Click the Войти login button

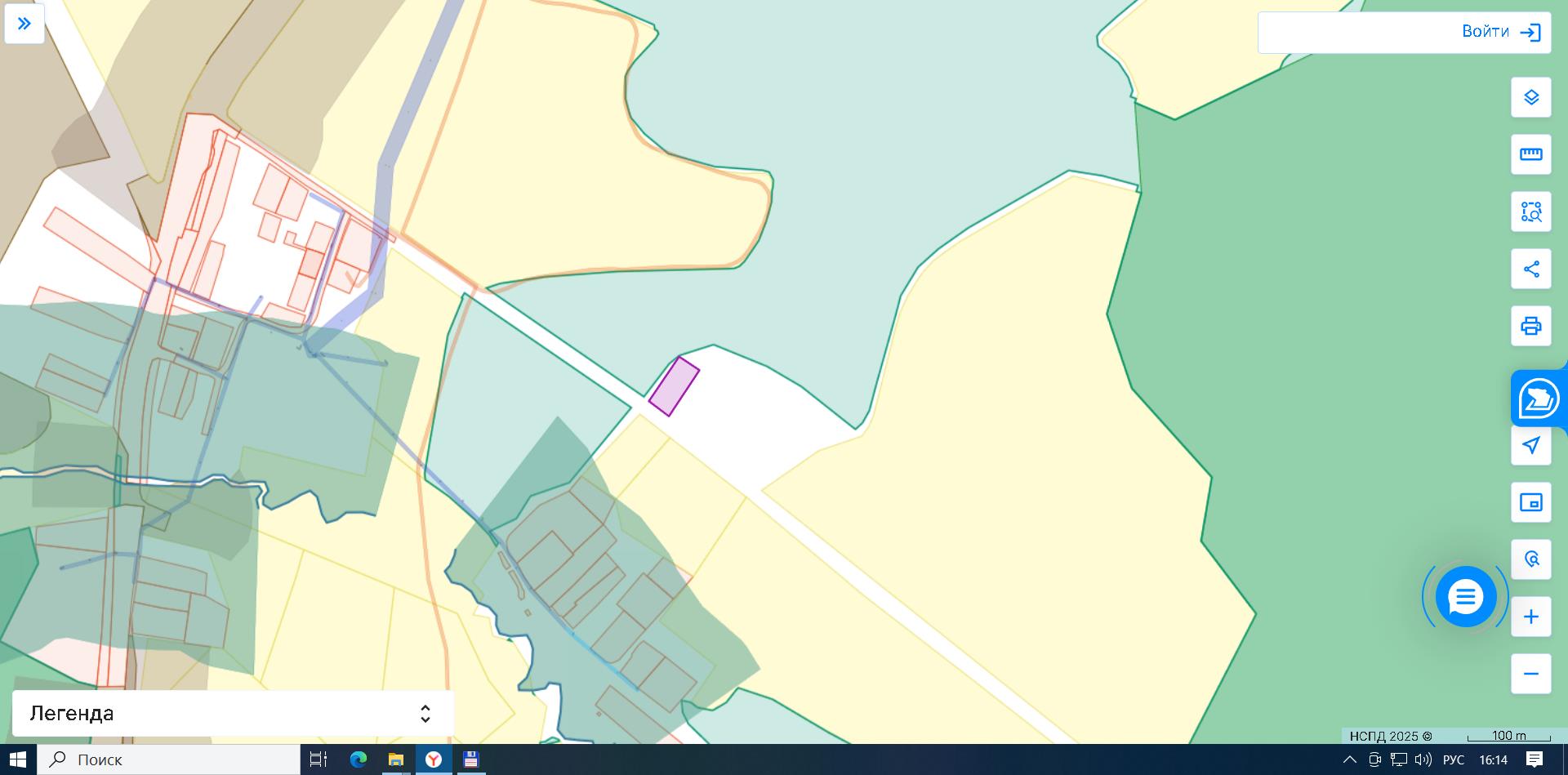click(x=1404, y=33)
